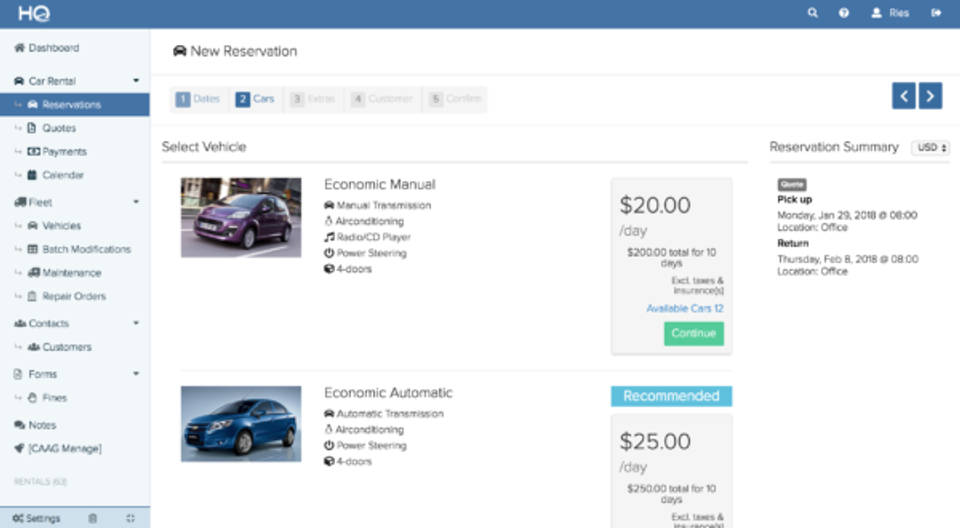Switch to the Dates step tab
This screenshot has width=960, height=528.
pos(198,99)
